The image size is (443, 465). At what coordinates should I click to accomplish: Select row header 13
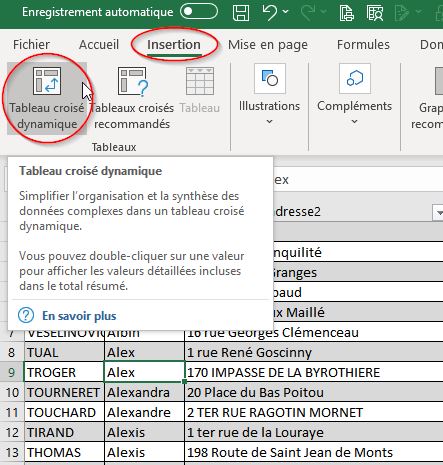12,452
